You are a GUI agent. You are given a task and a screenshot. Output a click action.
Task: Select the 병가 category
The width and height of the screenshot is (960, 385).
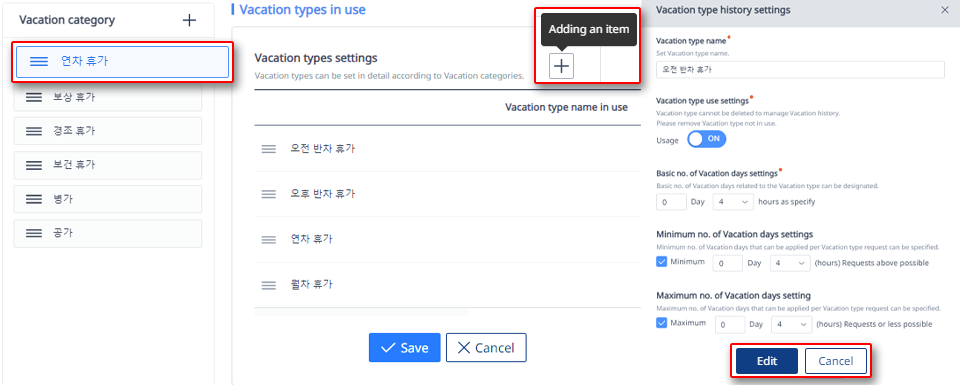tap(108, 199)
